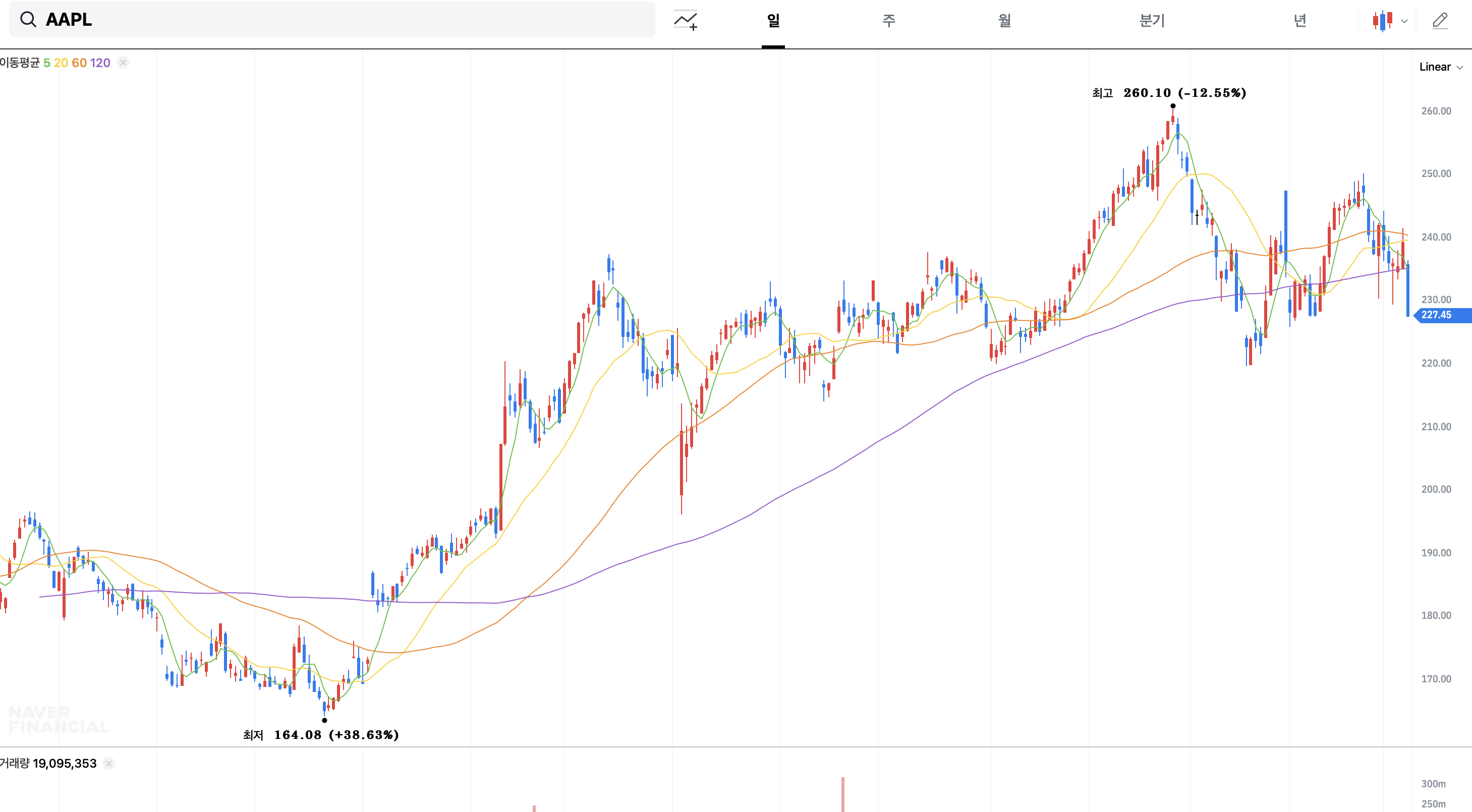Click the 이동평균 indicator label
1472x812 pixels.
[20, 63]
